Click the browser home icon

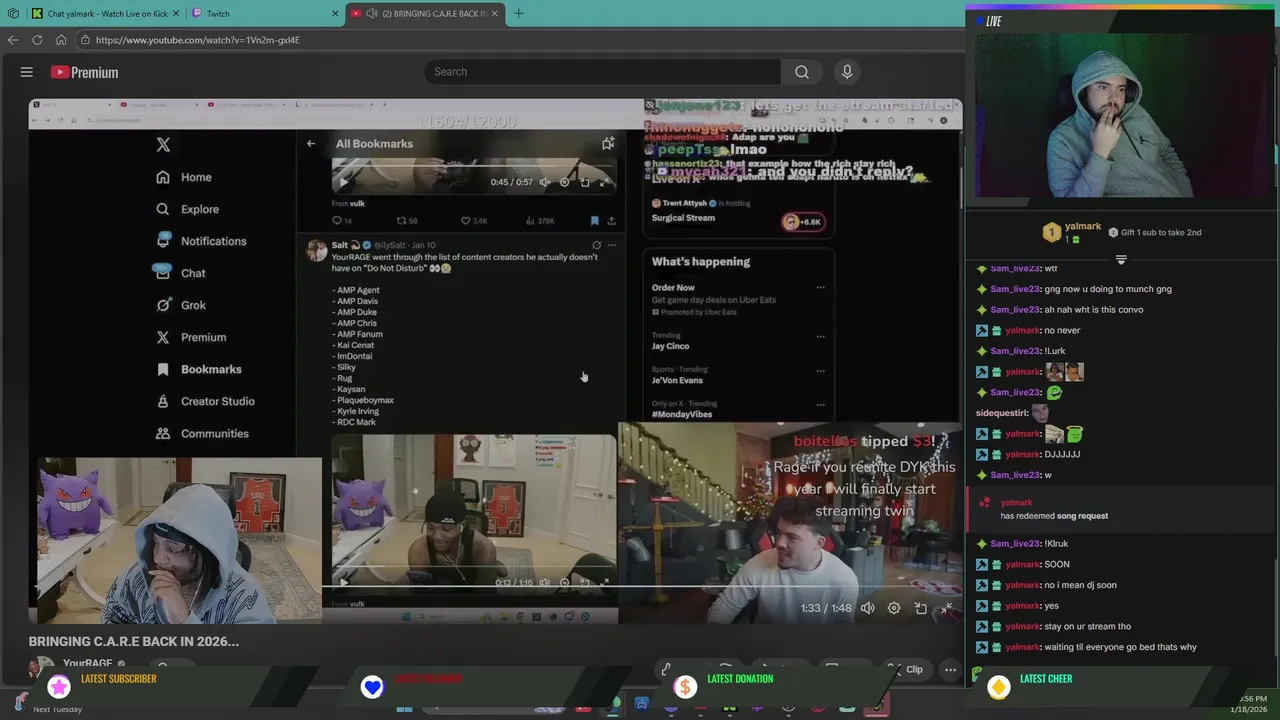[61, 40]
